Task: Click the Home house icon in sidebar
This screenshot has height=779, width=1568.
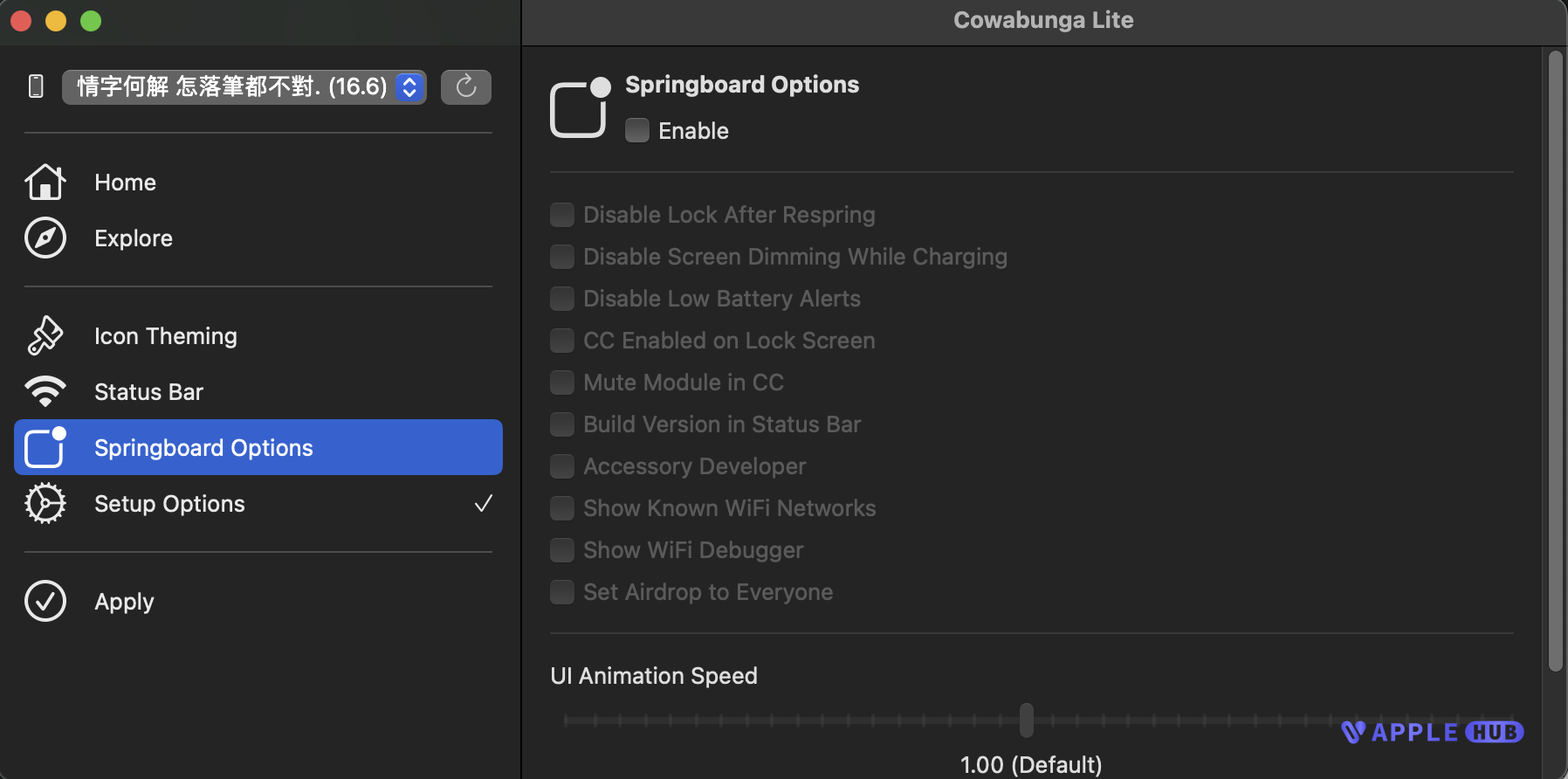Action: coord(45,183)
